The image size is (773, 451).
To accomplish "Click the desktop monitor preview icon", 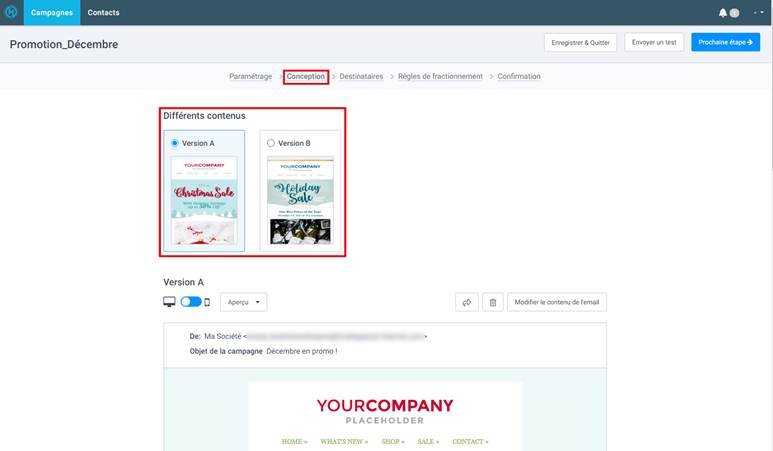I will pyautogui.click(x=169, y=302).
